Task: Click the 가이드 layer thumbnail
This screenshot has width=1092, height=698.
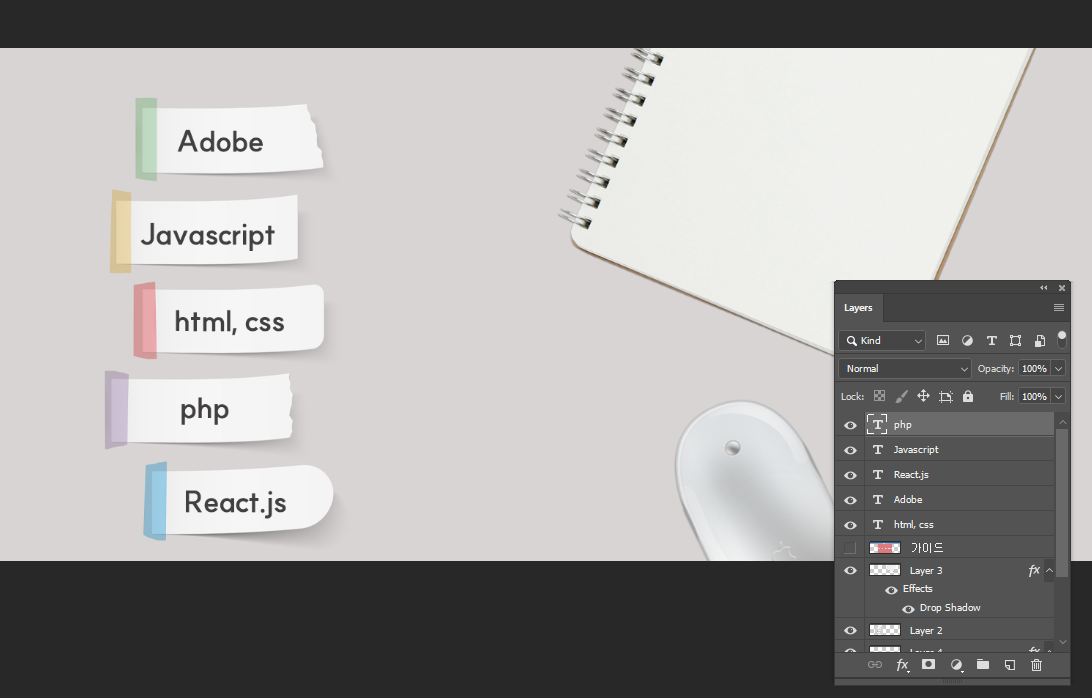Action: click(884, 548)
